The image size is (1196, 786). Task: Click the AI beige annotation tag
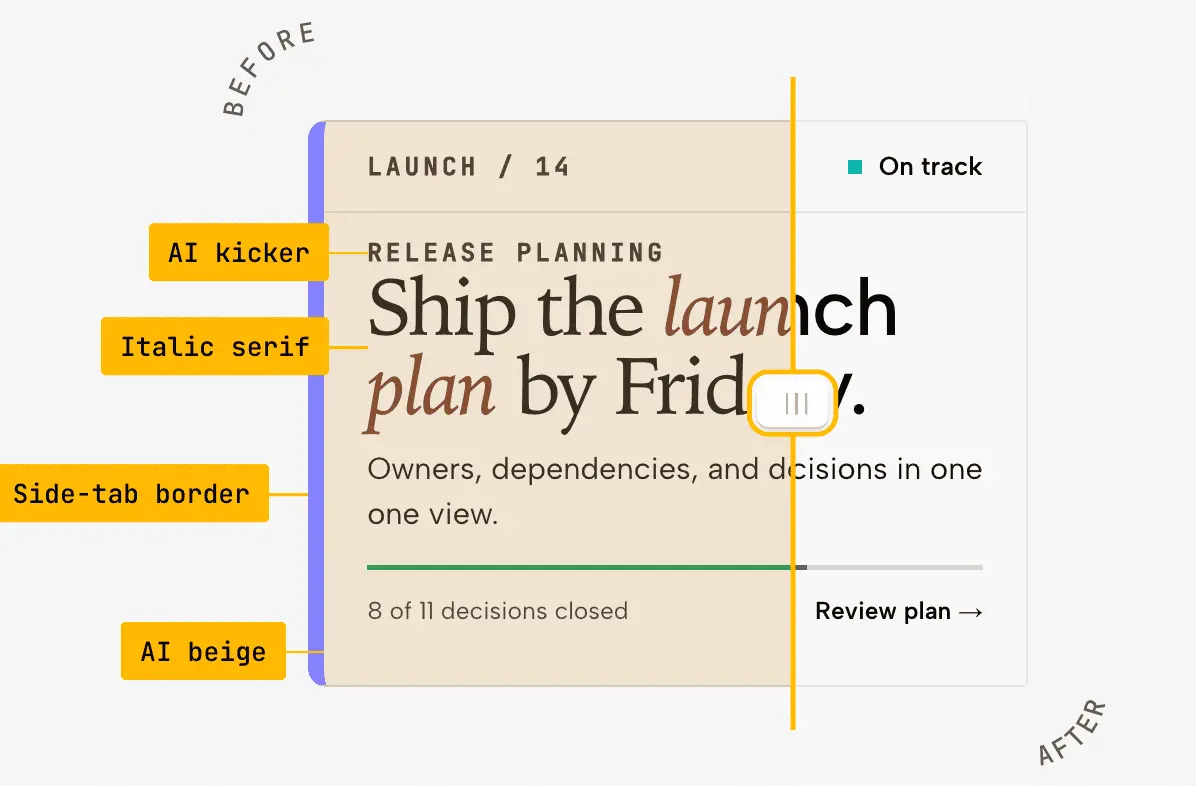point(204,651)
